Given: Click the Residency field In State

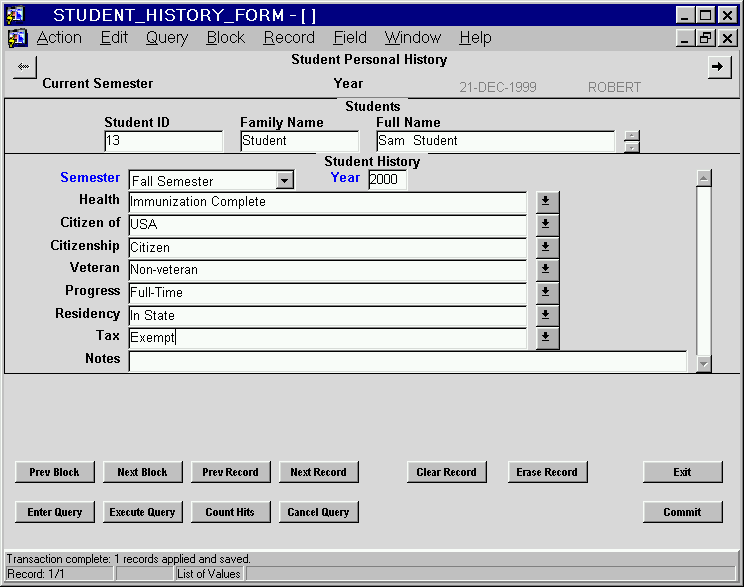Looking at the screenshot, I should pyautogui.click(x=327, y=316).
